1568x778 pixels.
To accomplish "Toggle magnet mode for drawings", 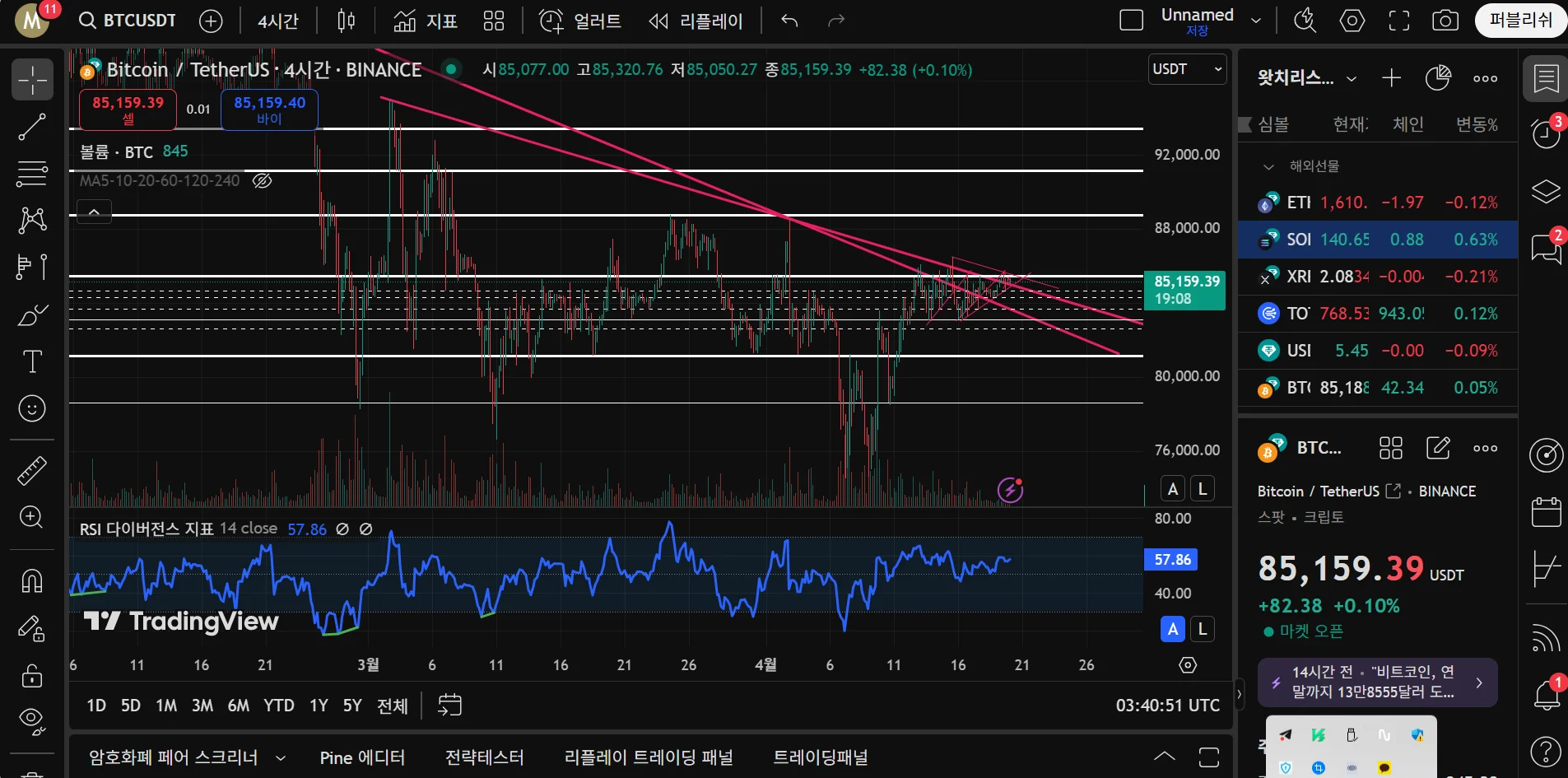I will tap(32, 580).
